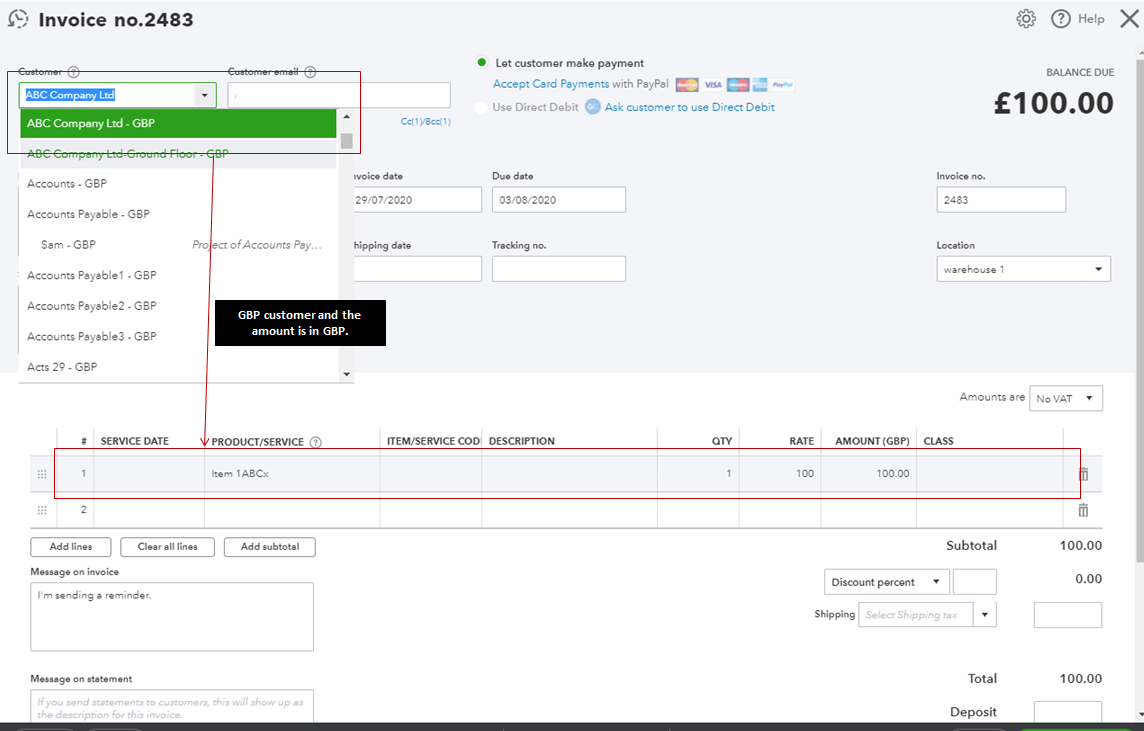Click the line 1 amount 100.00

coord(868,474)
